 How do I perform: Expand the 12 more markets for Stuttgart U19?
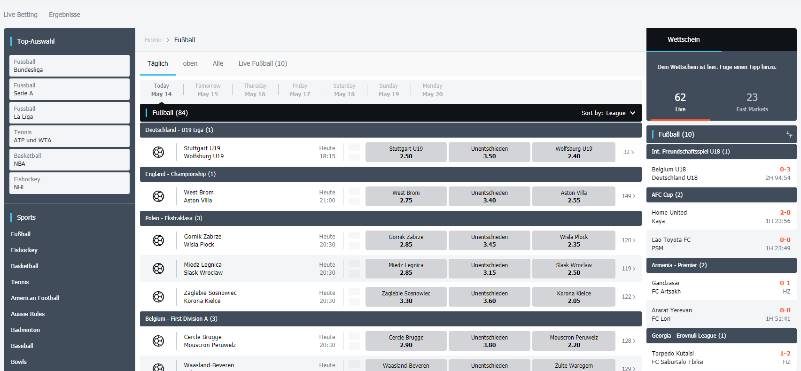tap(628, 152)
